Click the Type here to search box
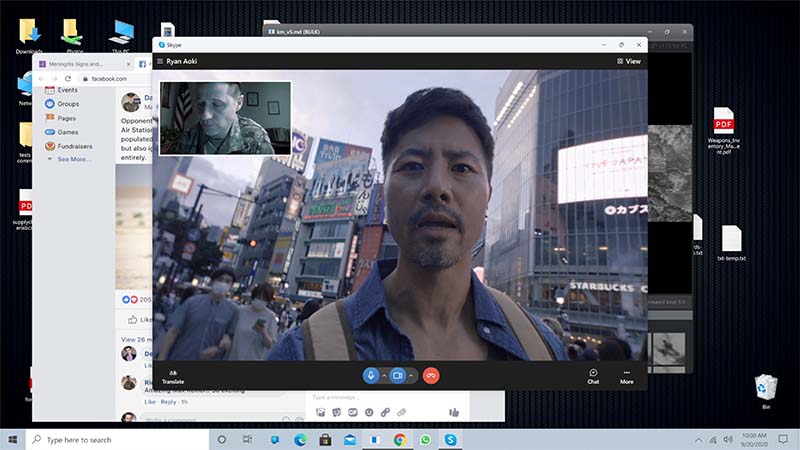Screen dimensions: 800x450 pos(117,439)
